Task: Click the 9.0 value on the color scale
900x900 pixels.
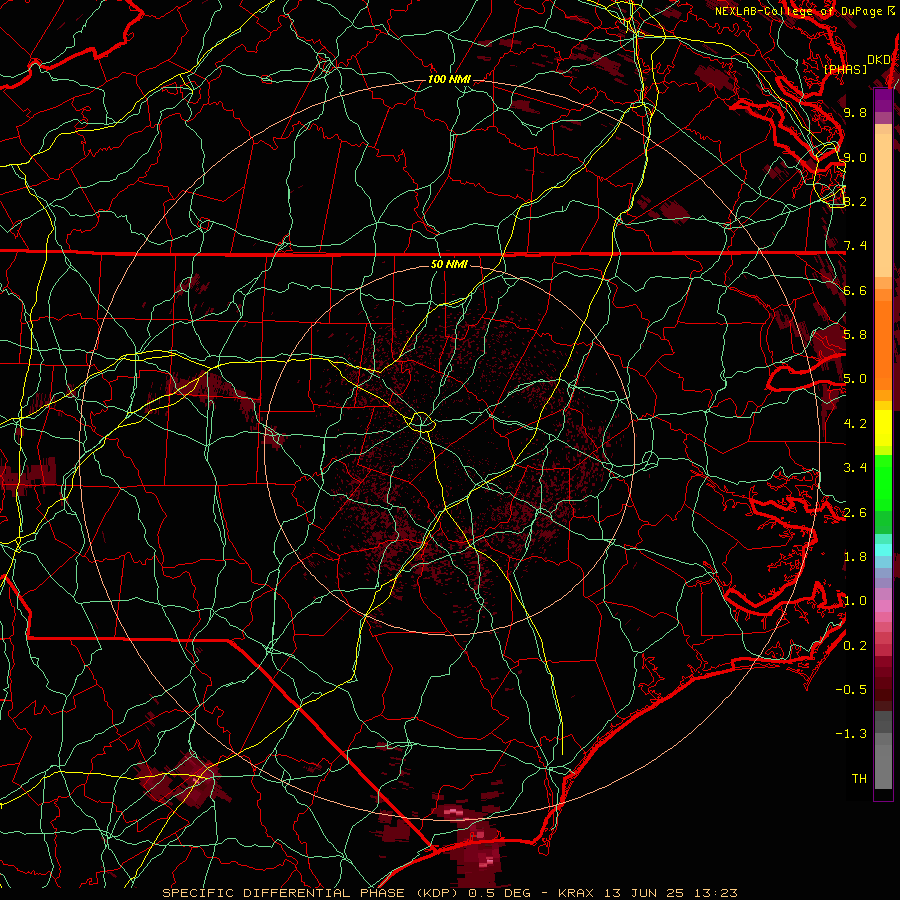Action: [855, 157]
